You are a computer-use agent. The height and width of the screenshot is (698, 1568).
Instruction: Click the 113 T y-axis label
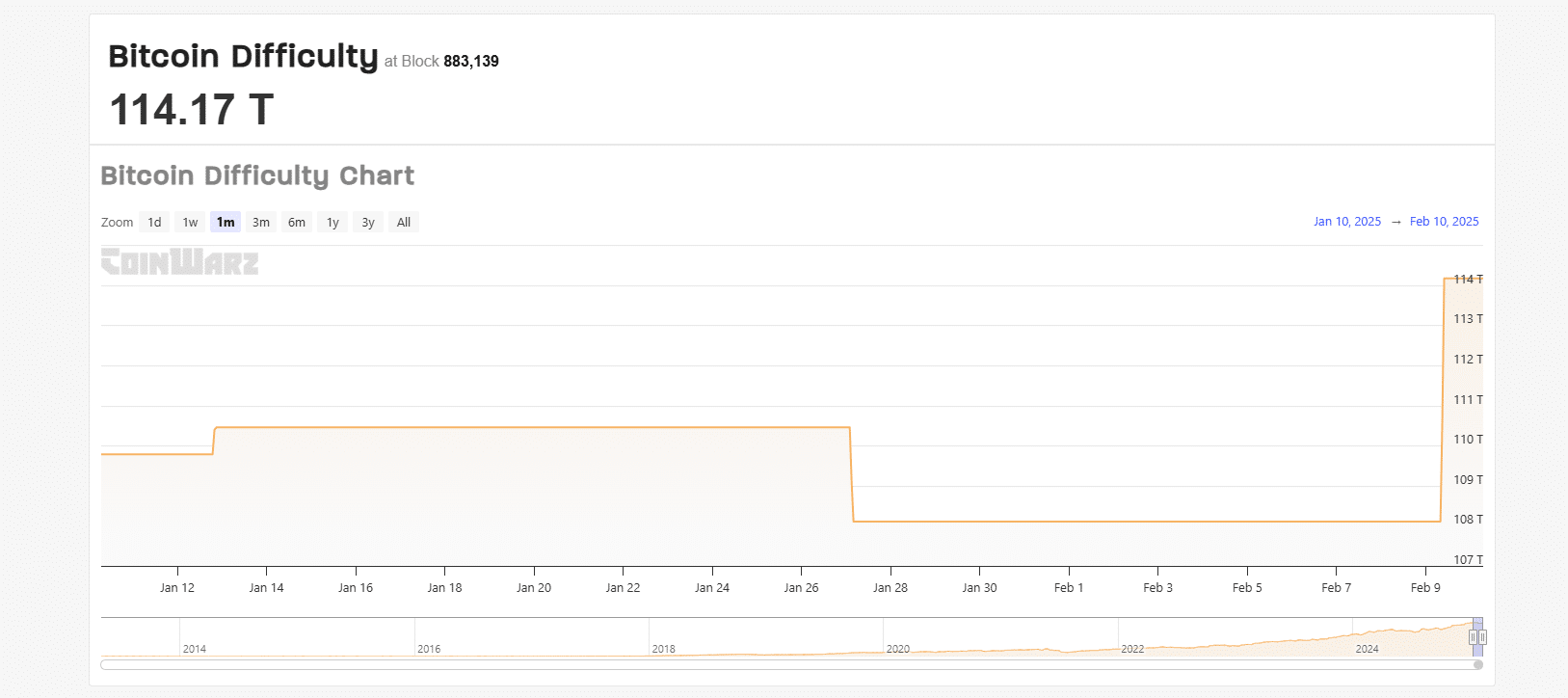[x=1468, y=318]
